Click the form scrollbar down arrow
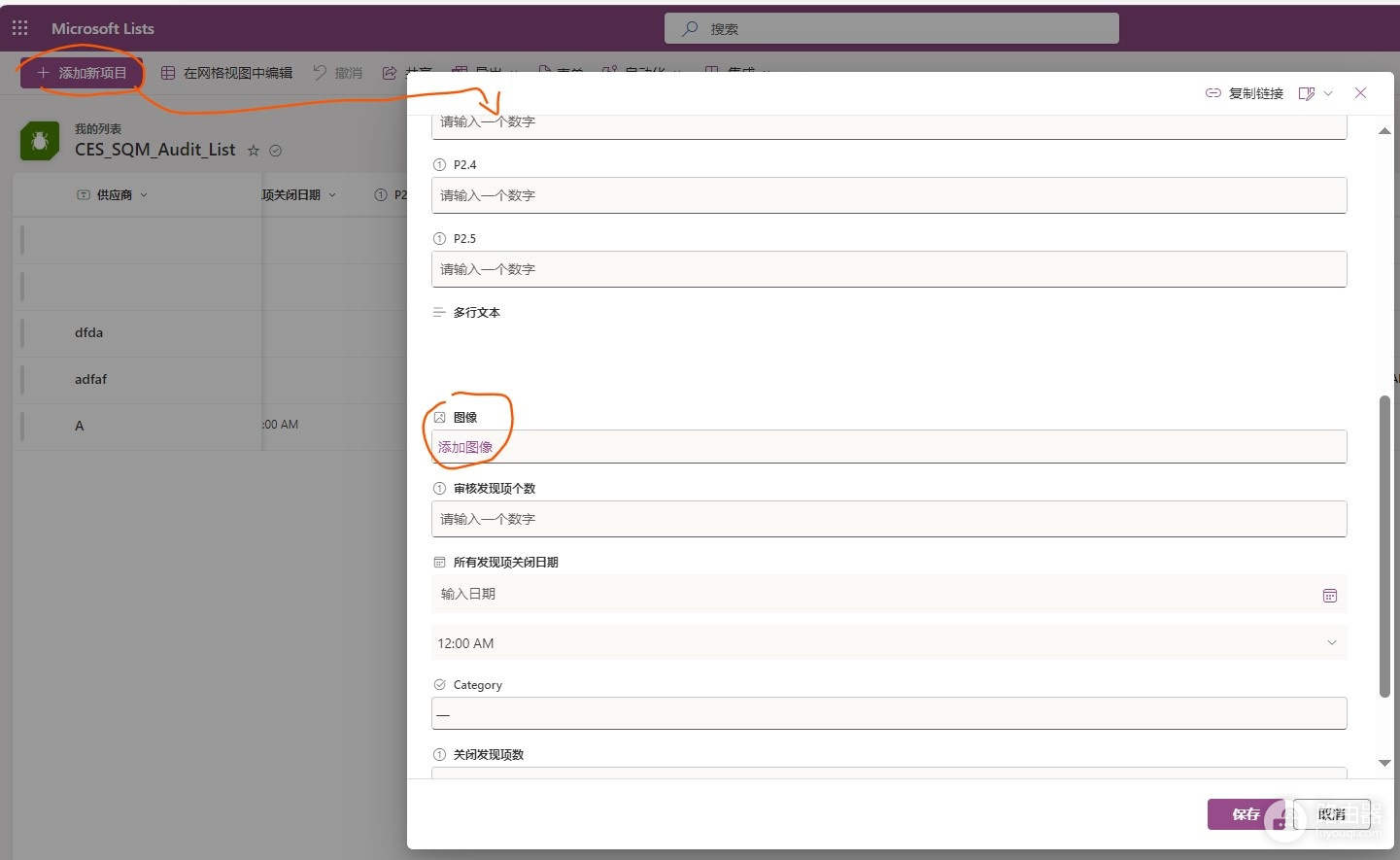 coord(1384,763)
